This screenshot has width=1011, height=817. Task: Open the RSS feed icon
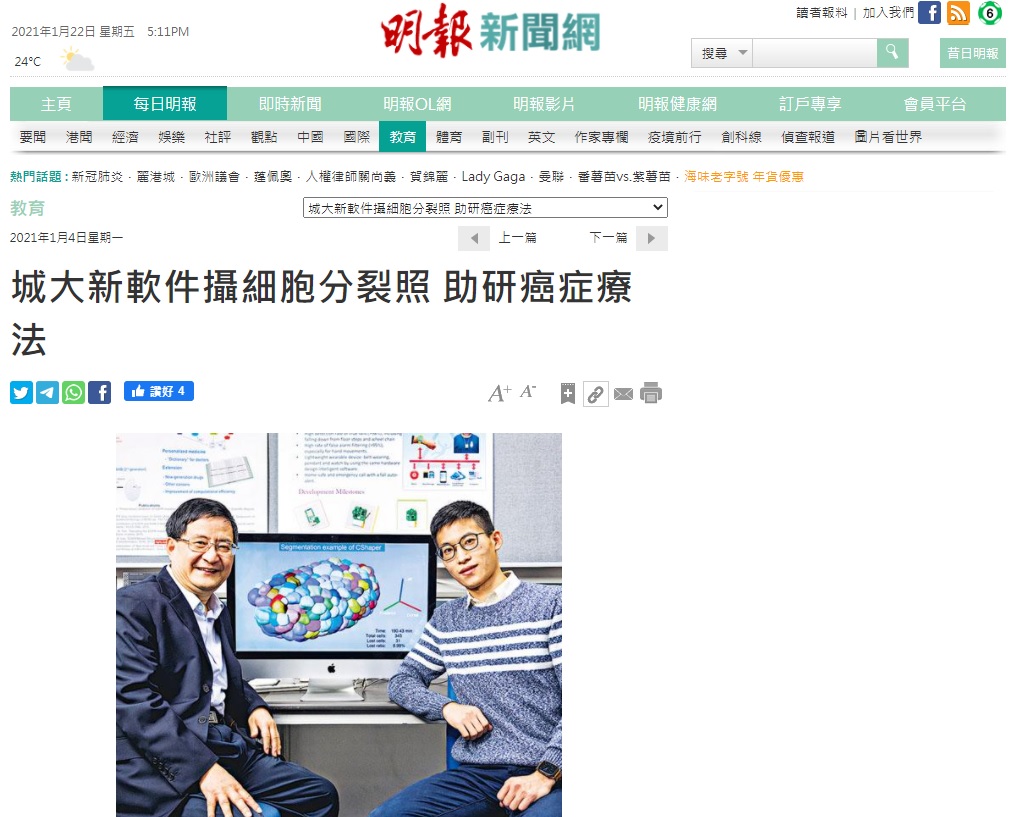(x=958, y=13)
